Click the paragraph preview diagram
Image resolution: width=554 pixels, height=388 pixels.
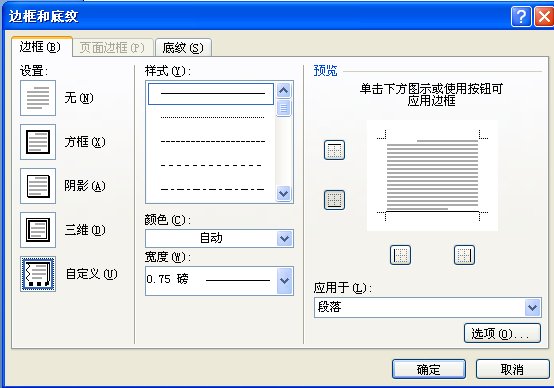click(x=432, y=176)
